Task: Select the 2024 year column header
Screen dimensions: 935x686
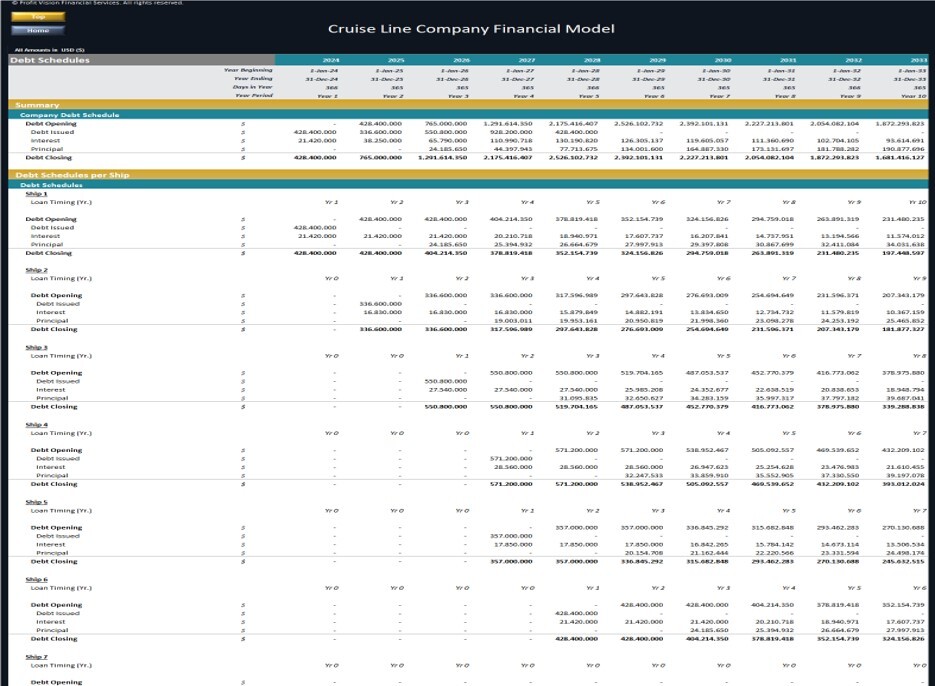Action: (331, 60)
